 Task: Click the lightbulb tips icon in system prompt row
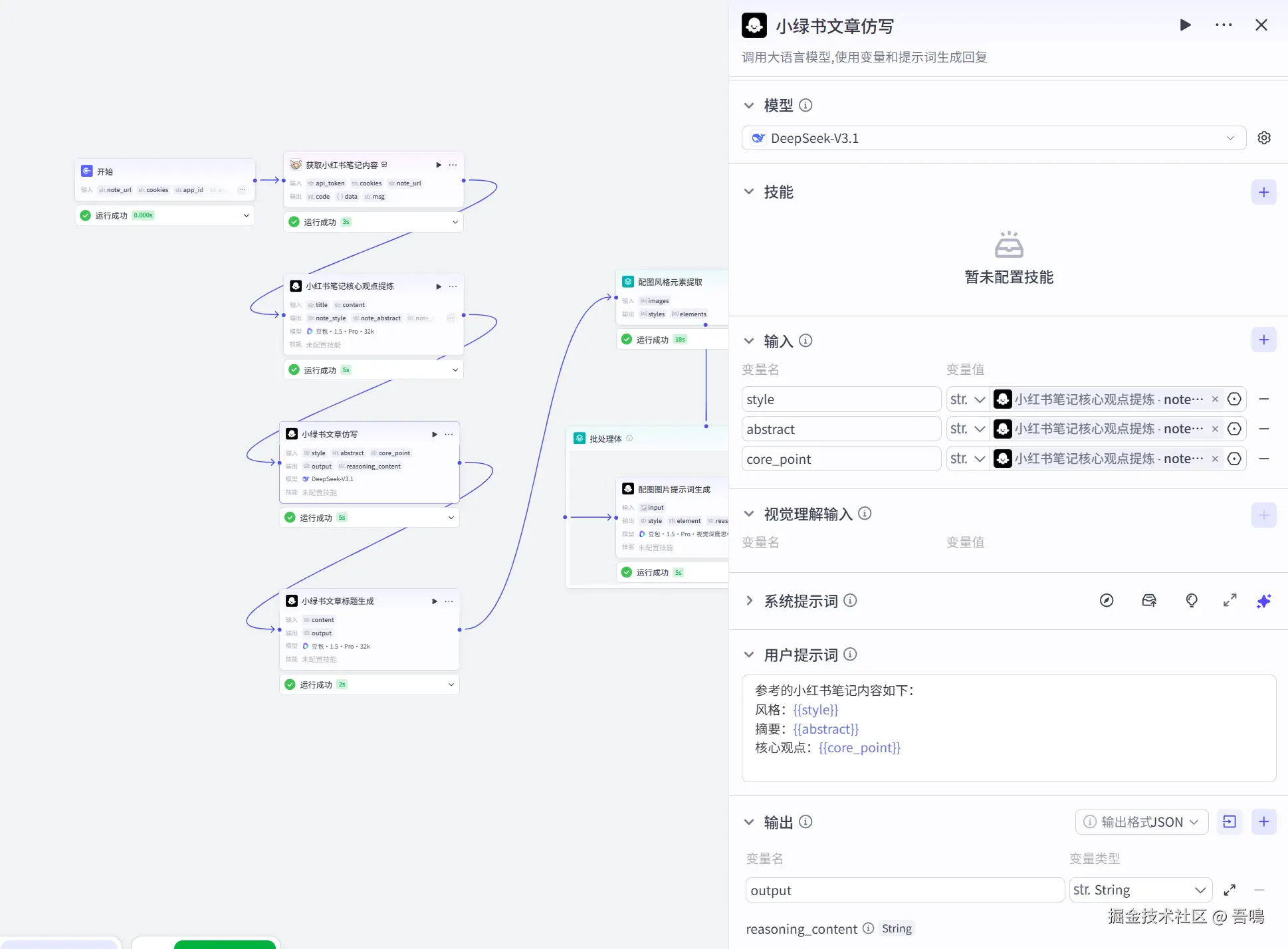1192,601
